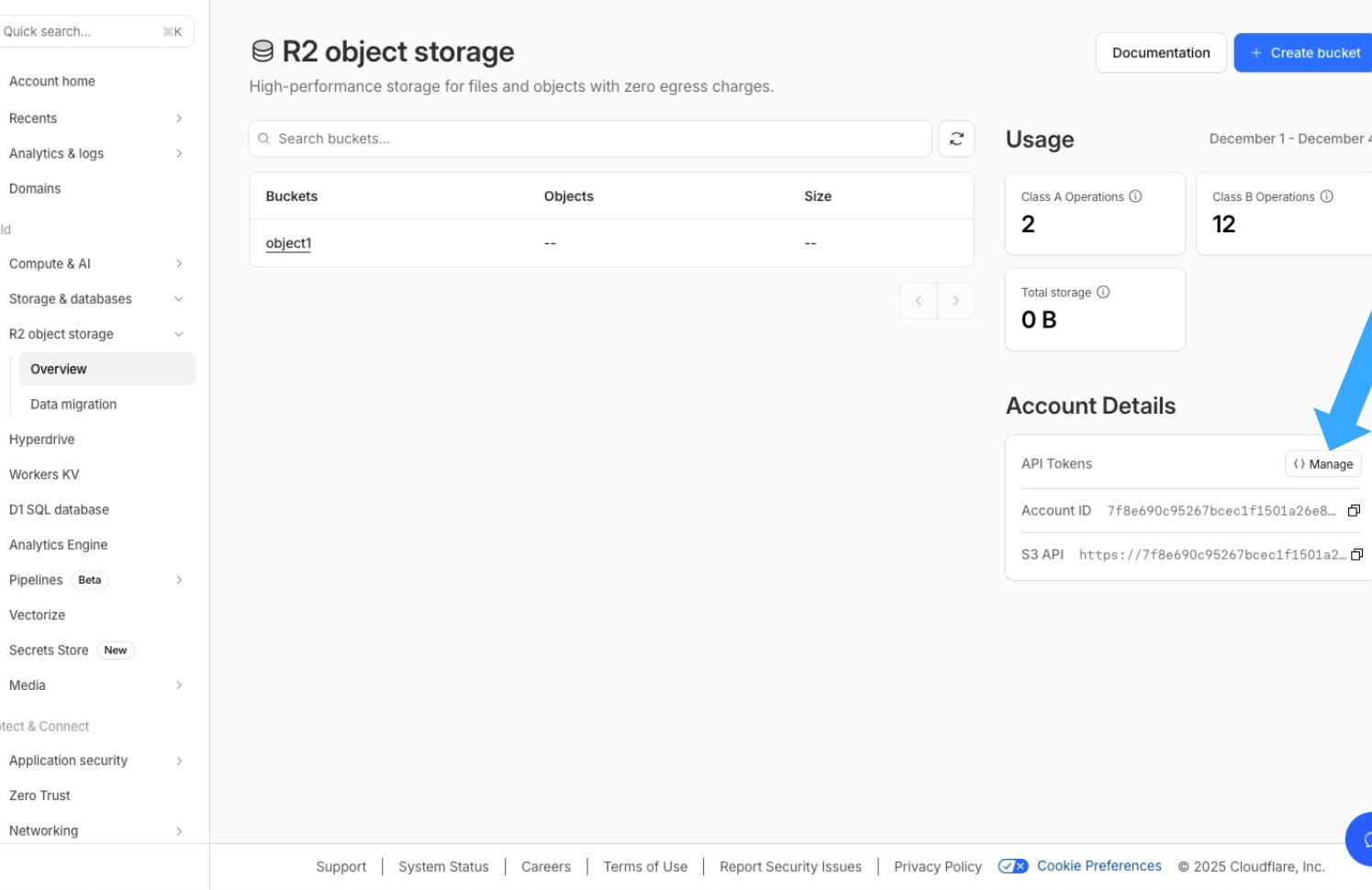Expand the Compute & AI section
Image resolution: width=1372 pixels, height=890 pixels.
click(x=179, y=263)
